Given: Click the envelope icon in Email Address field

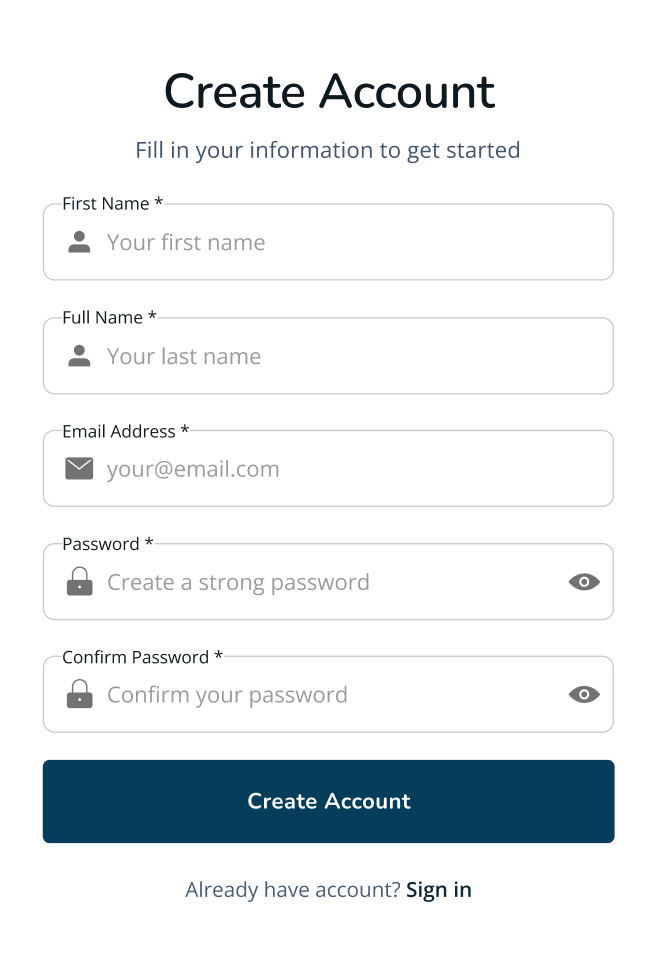Looking at the screenshot, I should click(79, 468).
